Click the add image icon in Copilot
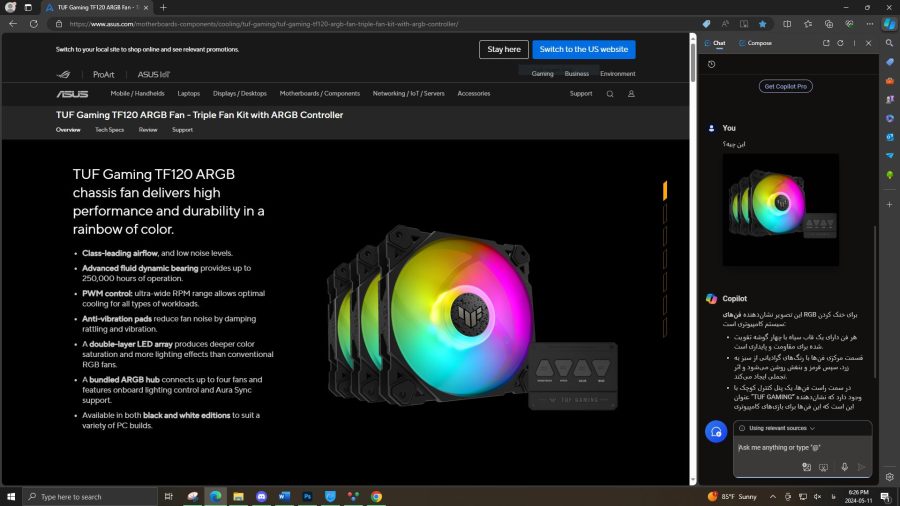900x506 pixels. (x=806, y=467)
